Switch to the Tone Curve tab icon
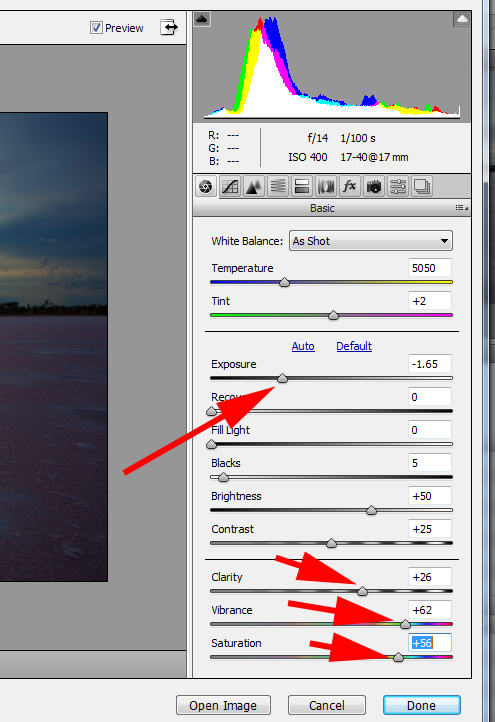 (230, 186)
